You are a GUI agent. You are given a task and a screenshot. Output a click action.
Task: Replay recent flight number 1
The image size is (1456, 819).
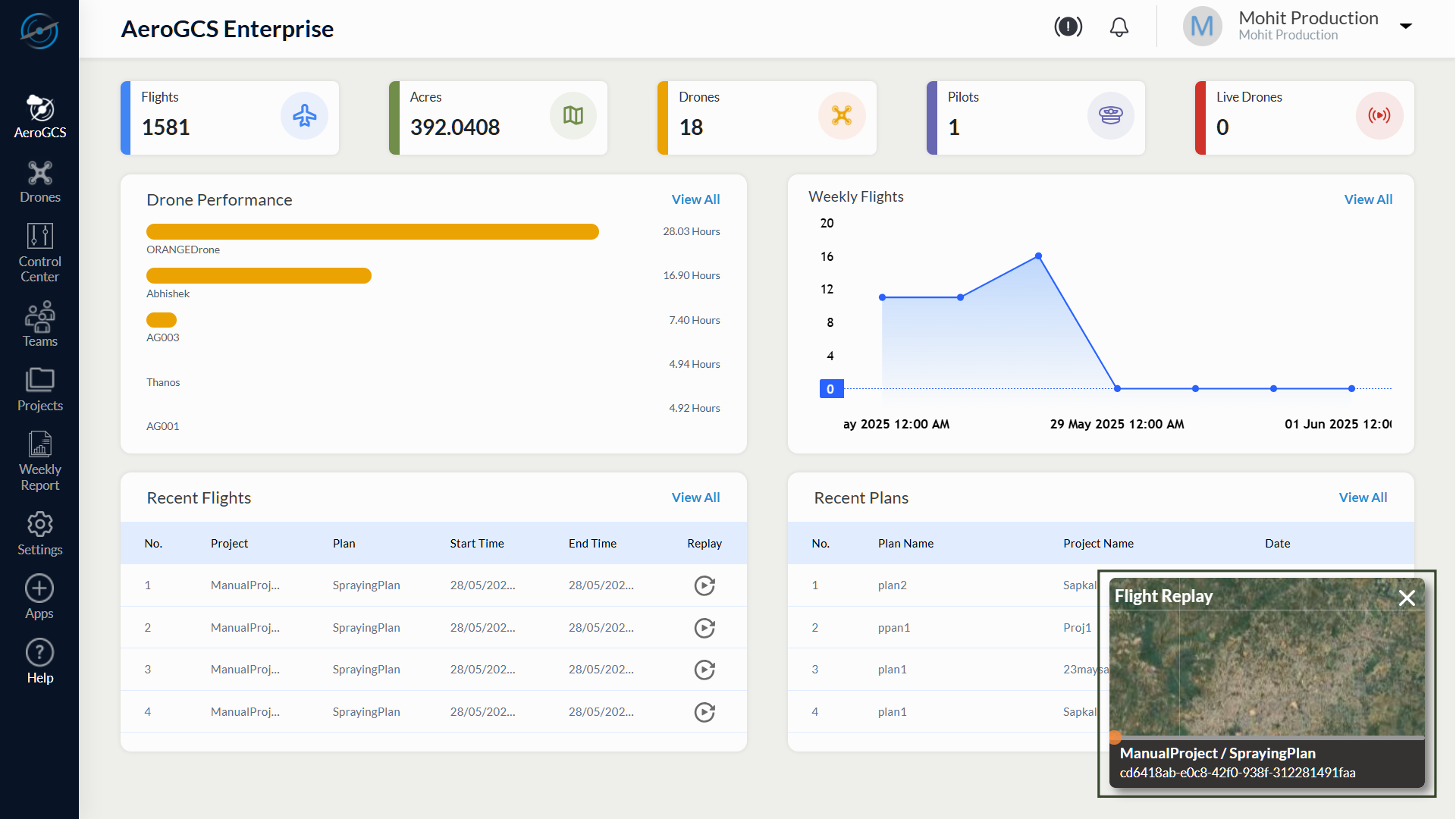(x=704, y=585)
